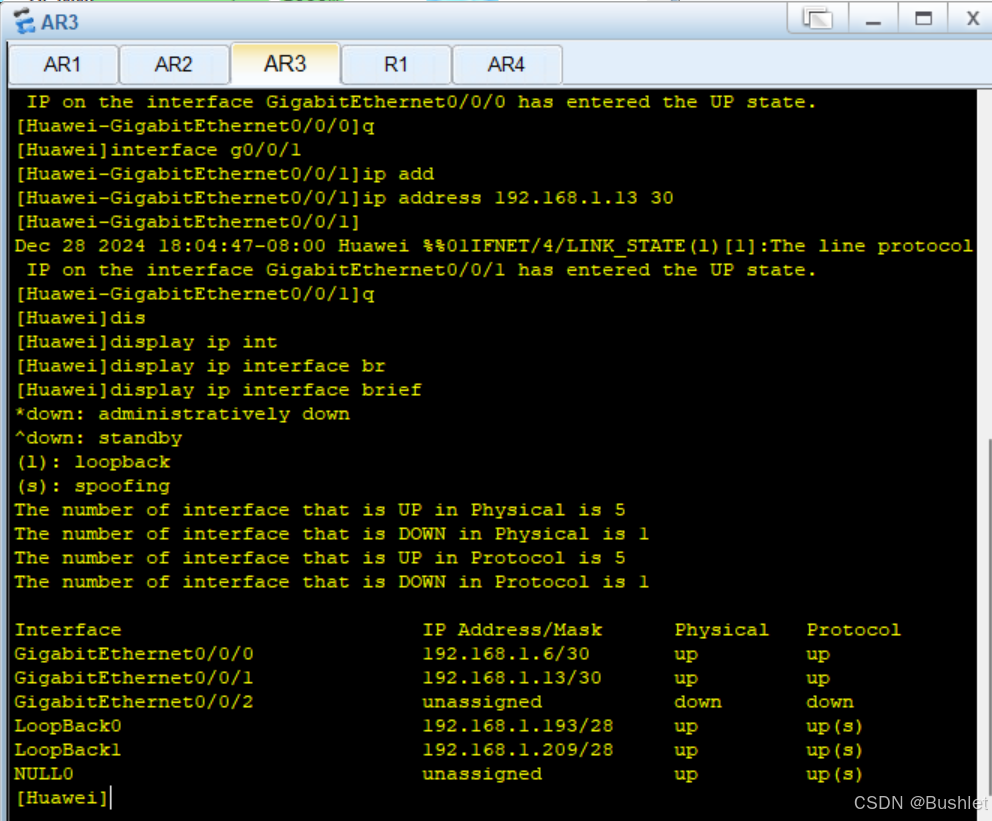Click the detach window icon in title bar
992x821 pixels.
(x=817, y=18)
